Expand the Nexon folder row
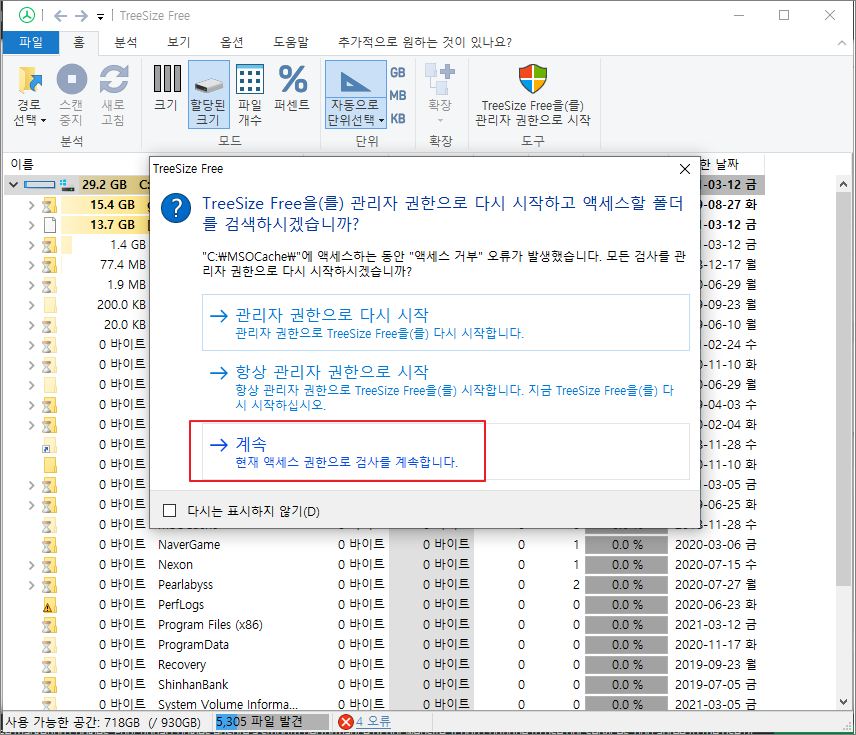Viewport: 856px width, 735px height. click(32, 565)
